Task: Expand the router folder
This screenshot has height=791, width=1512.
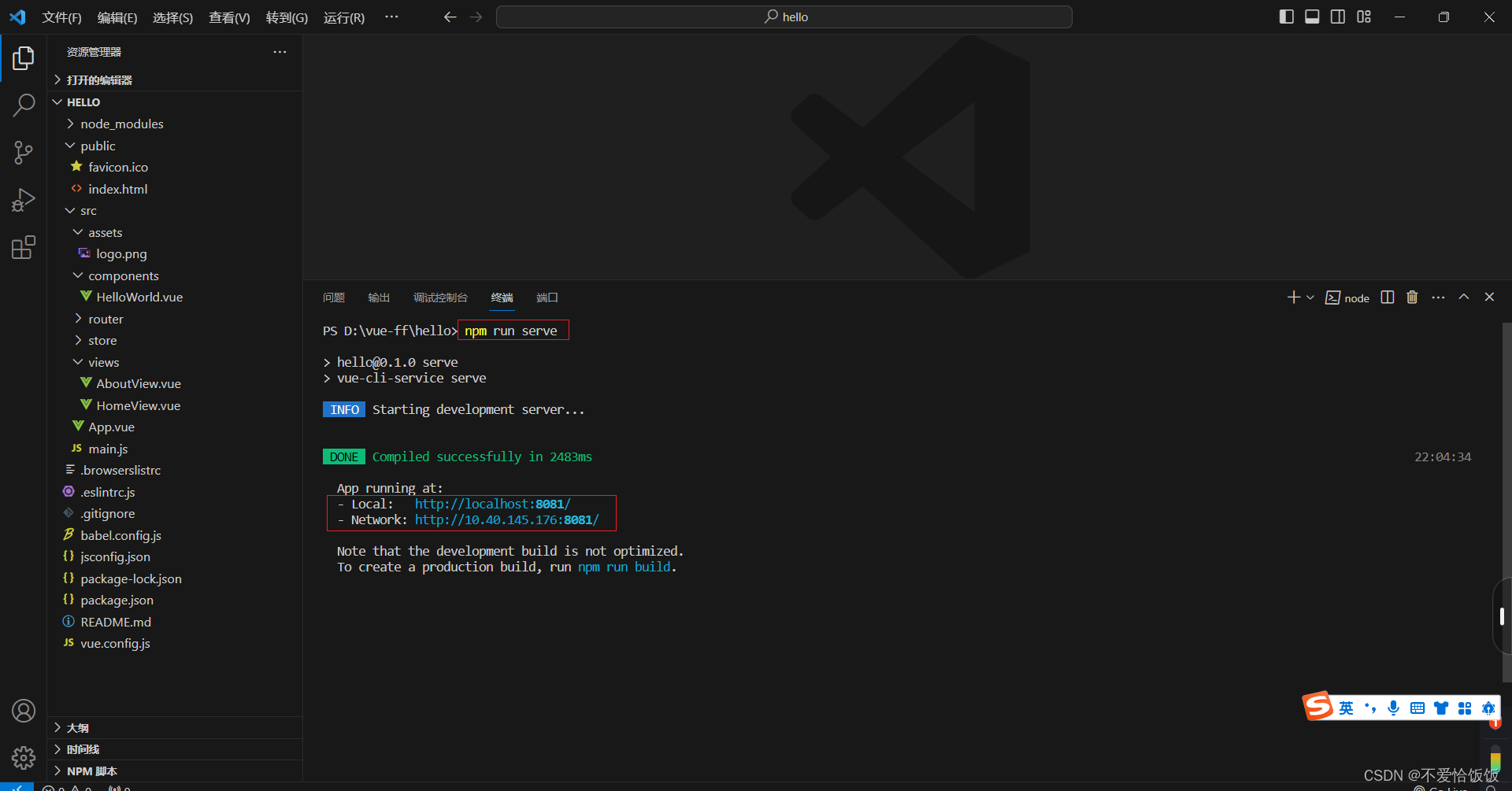Action: (175, 319)
